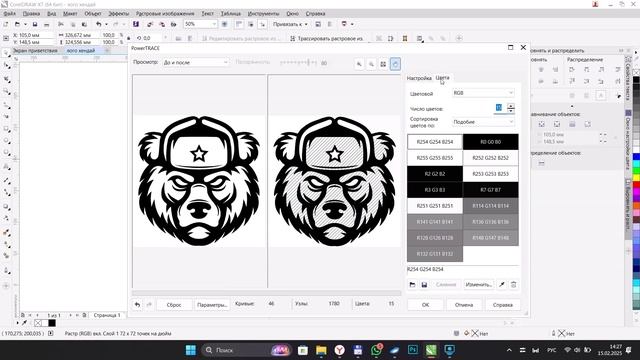This screenshot has width=640, height=360.
Task: Open the Растровые изображения menu
Action: pos(165,13)
